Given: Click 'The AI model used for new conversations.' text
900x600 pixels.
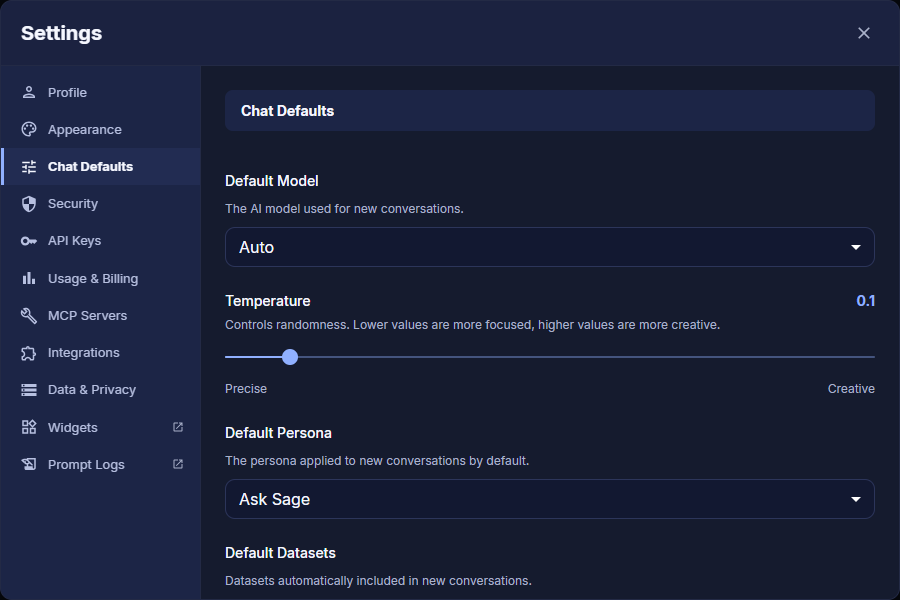Looking at the screenshot, I should pyautogui.click(x=344, y=209).
